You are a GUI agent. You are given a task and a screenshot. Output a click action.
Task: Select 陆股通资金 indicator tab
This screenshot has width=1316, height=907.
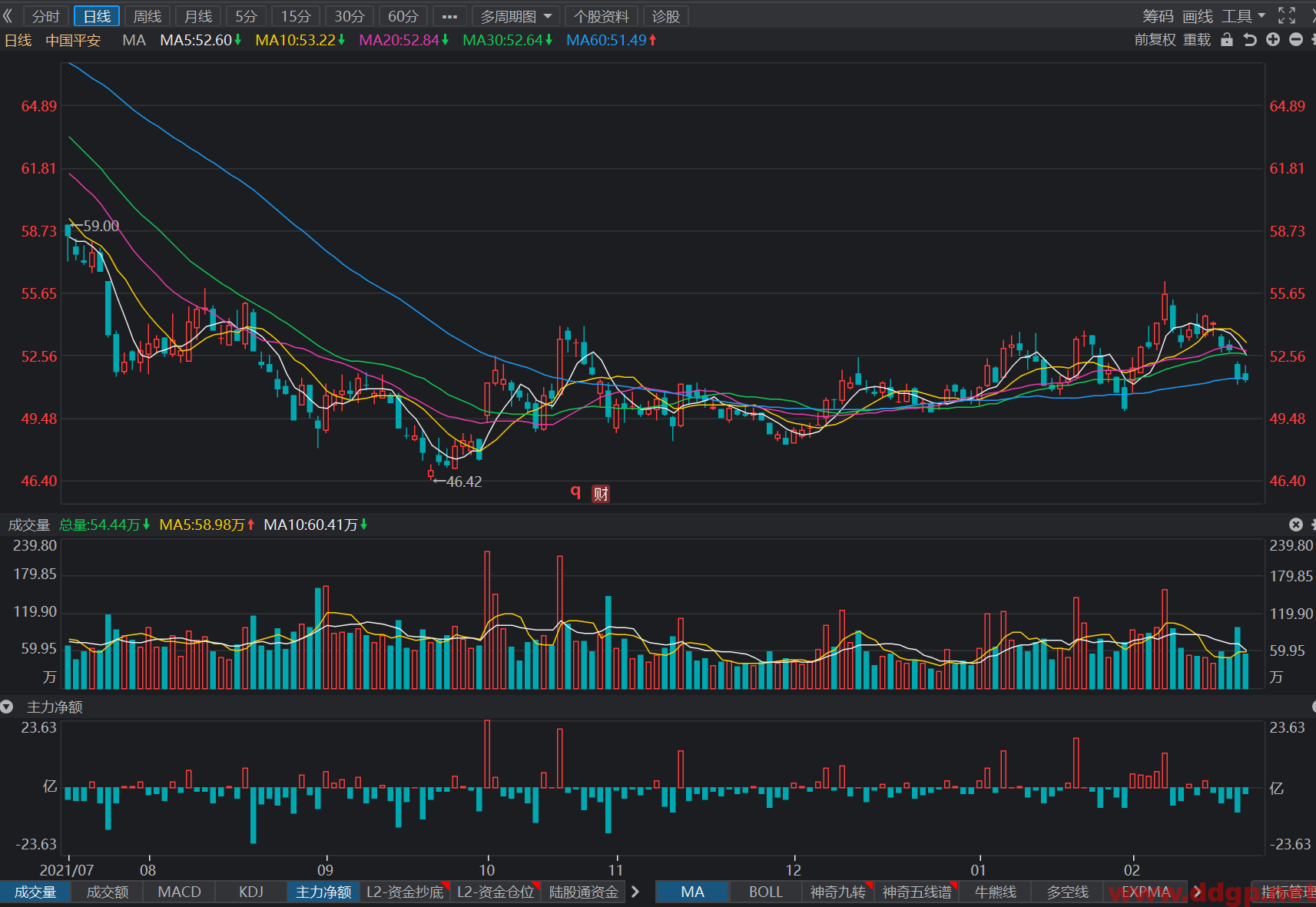click(x=584, y=892)
